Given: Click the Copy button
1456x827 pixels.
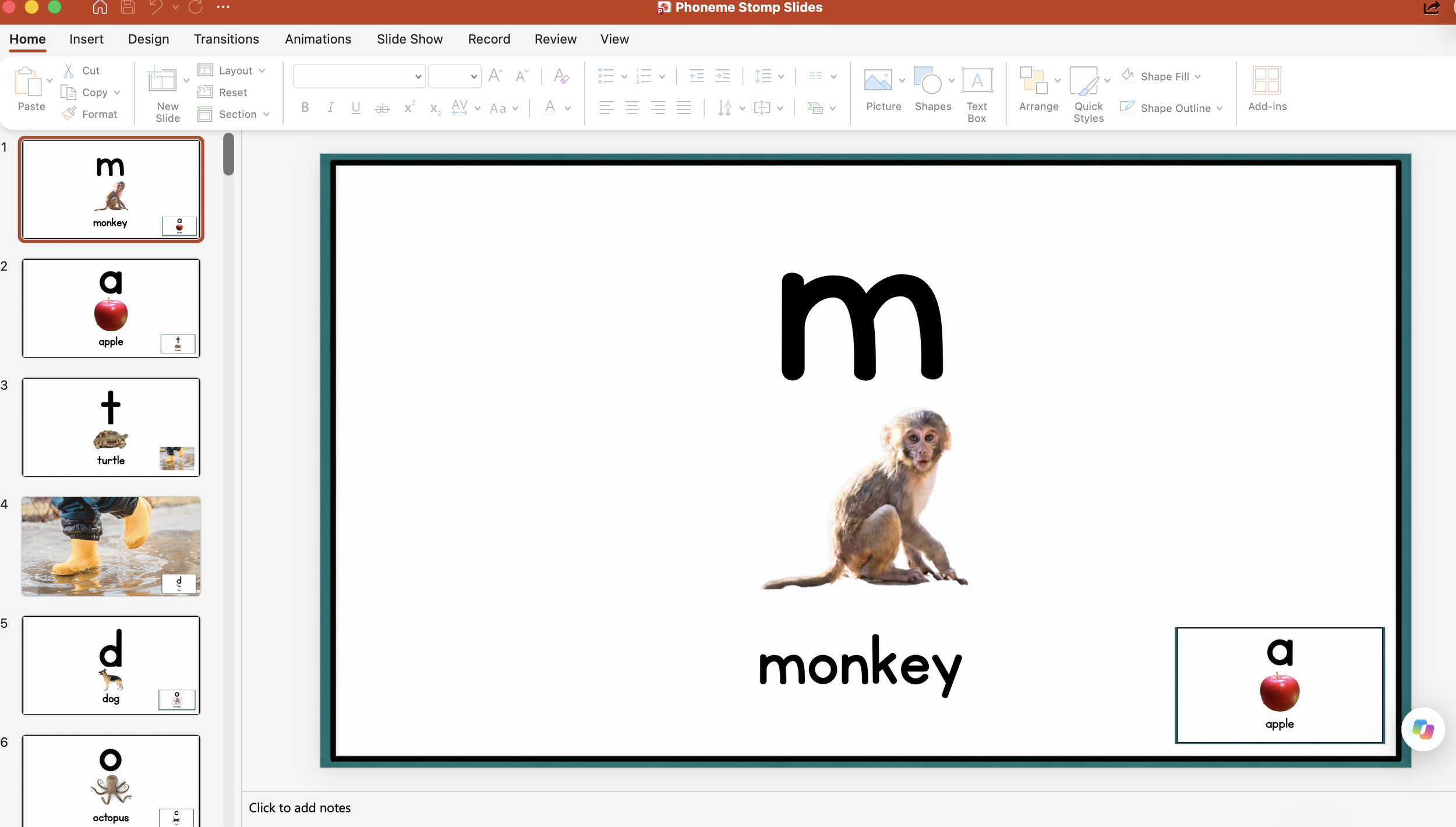Looking at the screenshot, I should coord(85,92).
